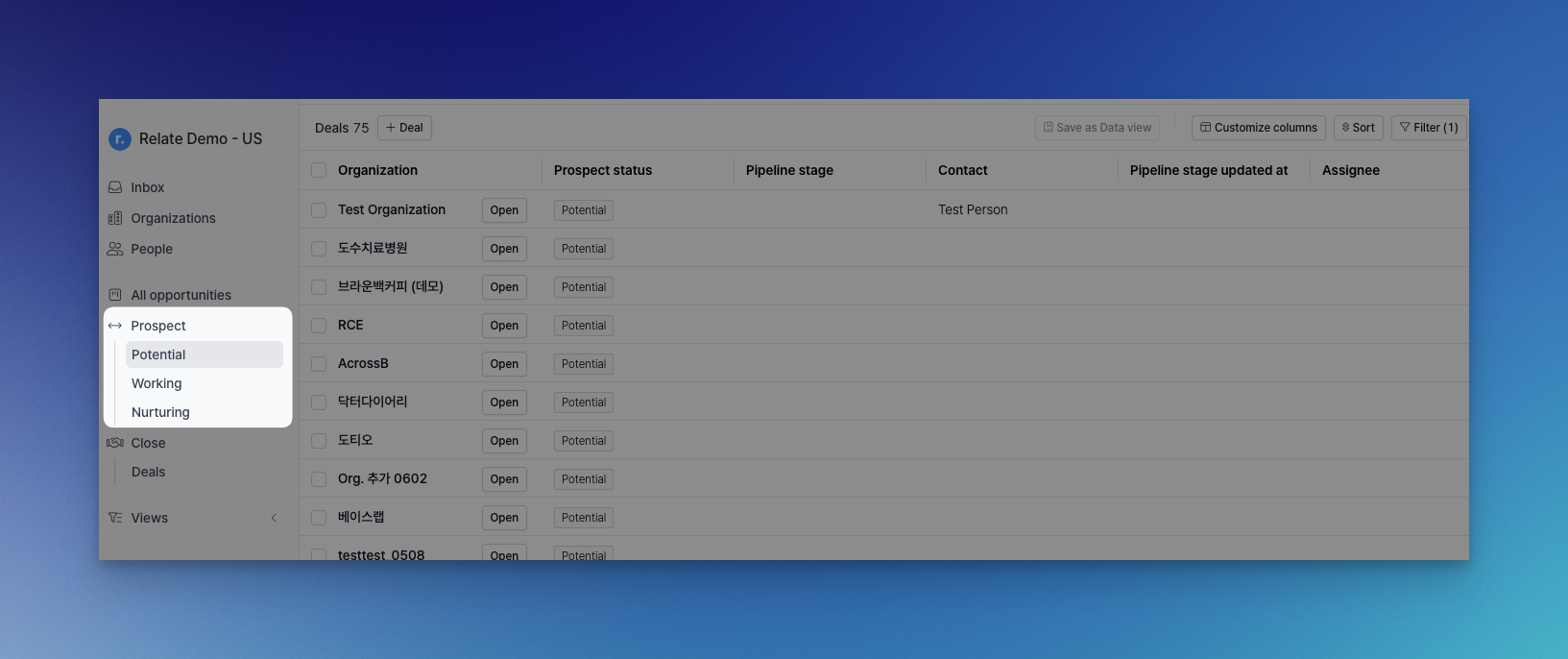The image size is (1568, 659).
Task: Check the Test Organization row checkbox
Action: pyautogui.click(x=319, y=209)
